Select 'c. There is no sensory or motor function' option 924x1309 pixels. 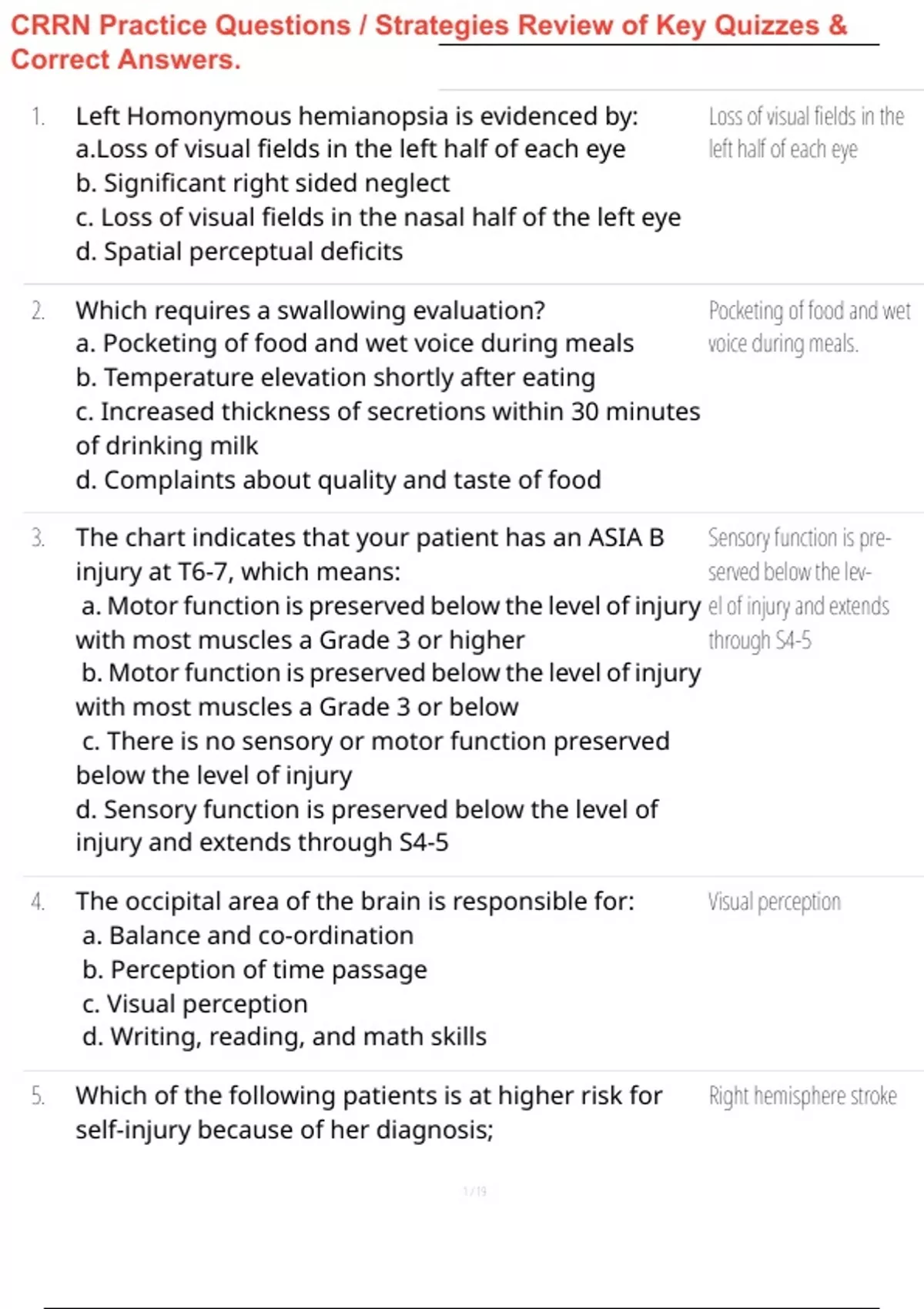point(373,758)
